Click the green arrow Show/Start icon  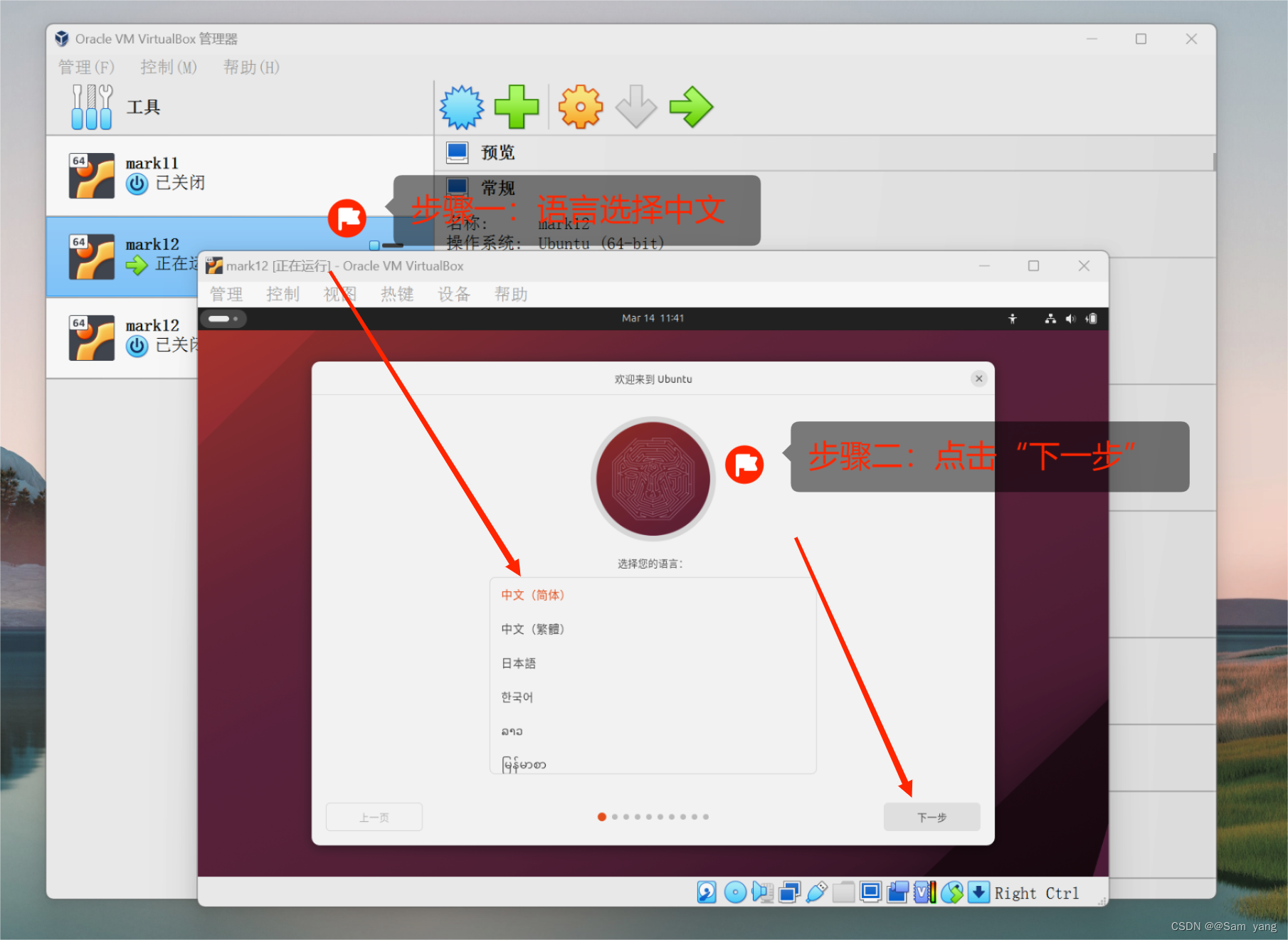pyautogui.click(x=691, y=107)
